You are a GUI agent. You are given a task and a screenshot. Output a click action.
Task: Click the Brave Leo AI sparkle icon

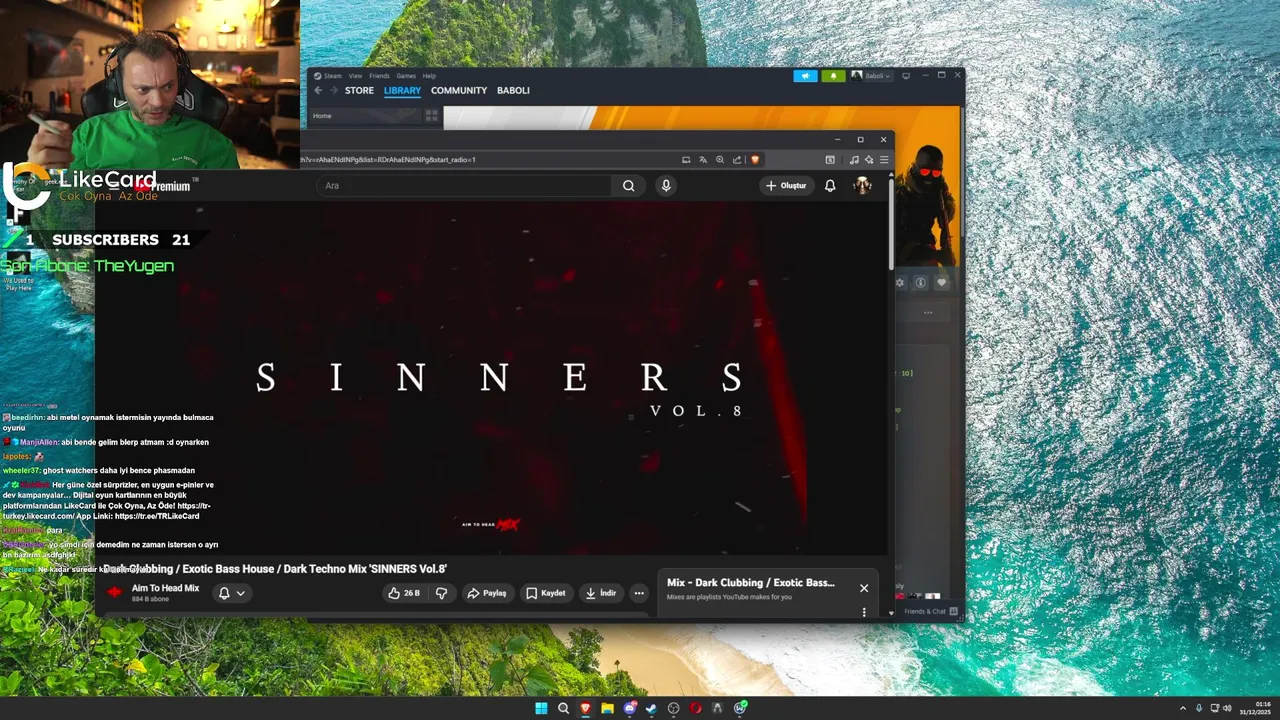pos(869,160)
